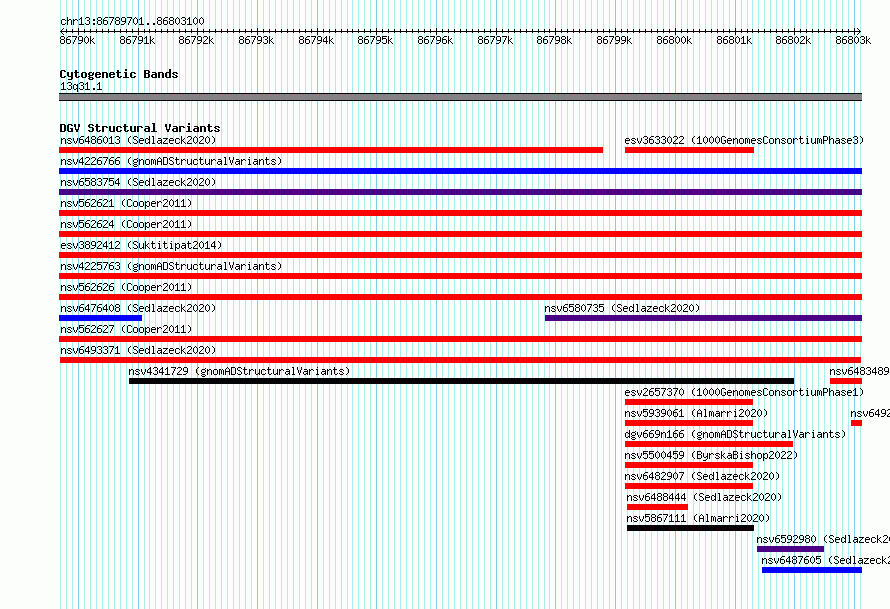Select the nsv6592980 Sedlazeck label
Viewport: 890px width, 609px height.
823,539
